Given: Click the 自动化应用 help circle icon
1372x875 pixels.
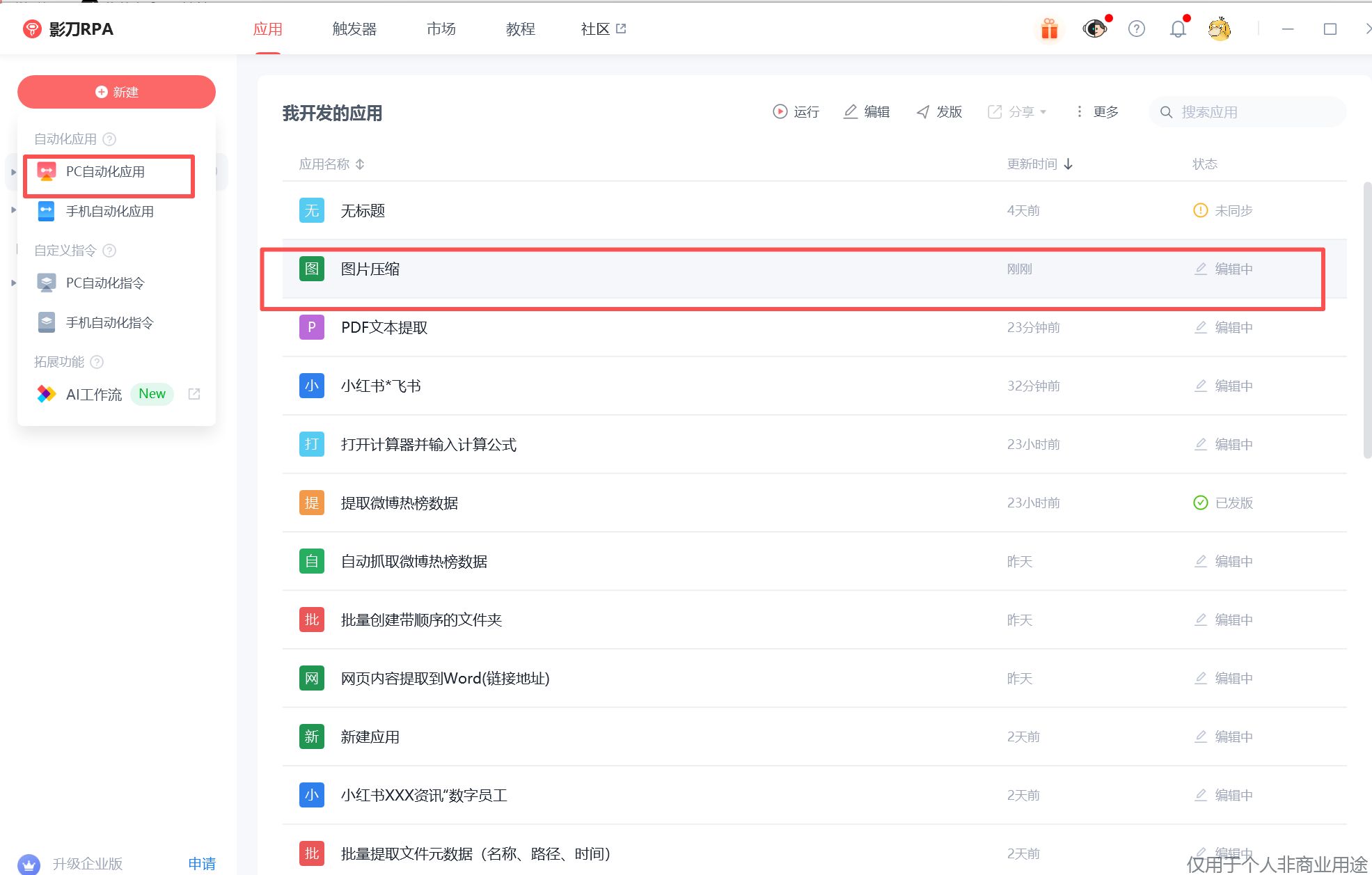Looking at the screenshot, I should coord(109,139).
